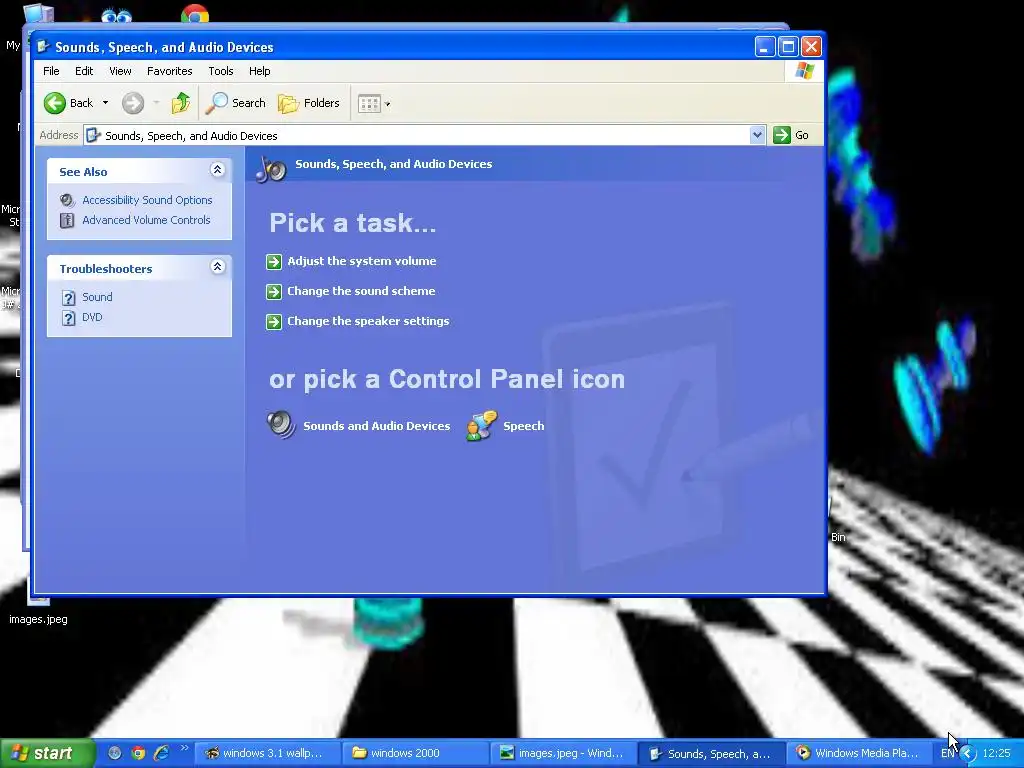Open the Sounds and Audio Devices speaker icon
Image resolution: width=1024 pixels, height=768 pixels.
tap(281, 424)
